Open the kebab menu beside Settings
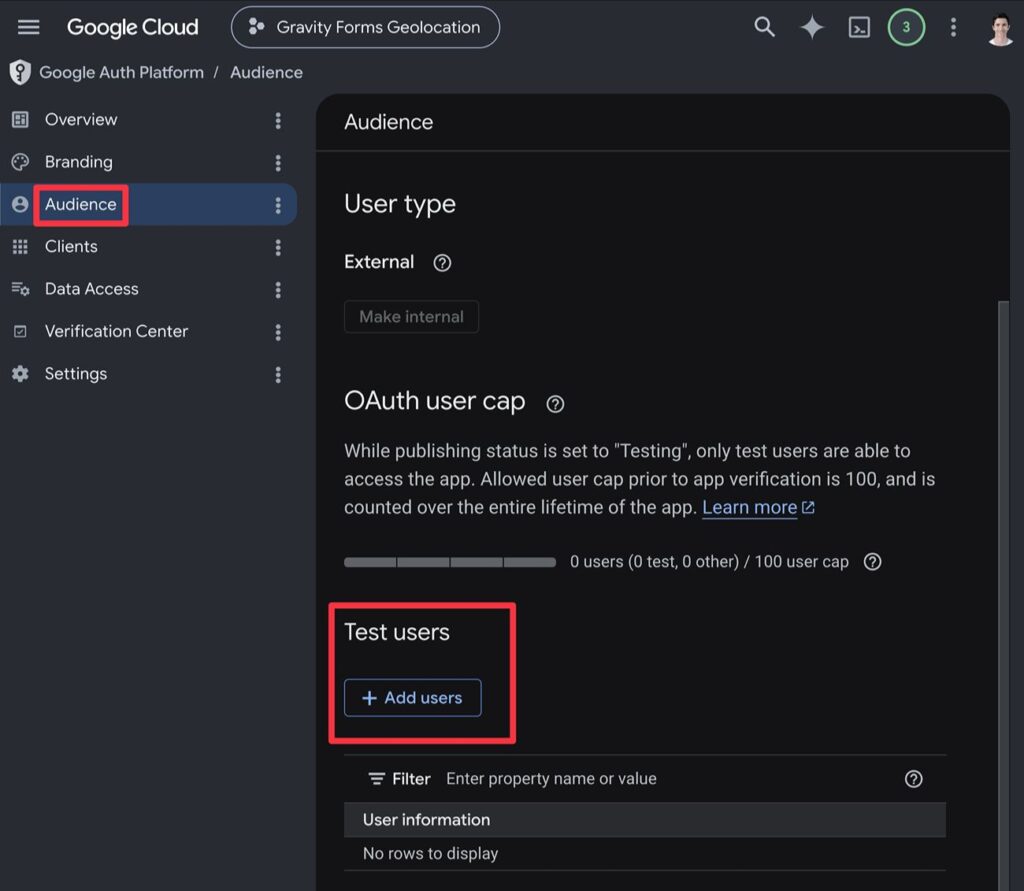This screenshot has width=1024, height=891. tap(278, 374)
